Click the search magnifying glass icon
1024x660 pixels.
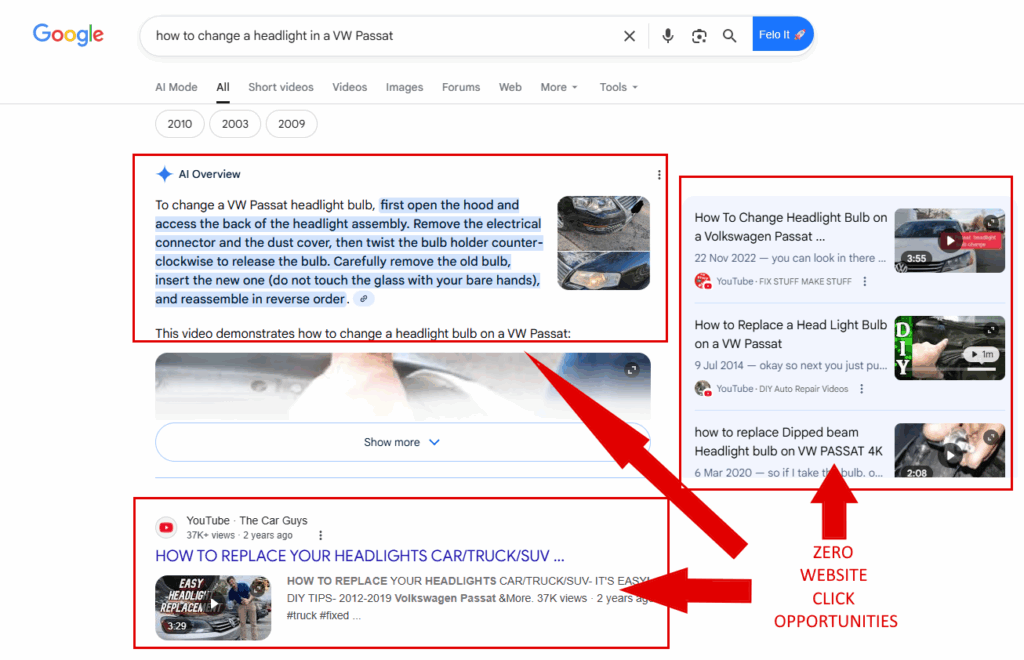[729, 35]
